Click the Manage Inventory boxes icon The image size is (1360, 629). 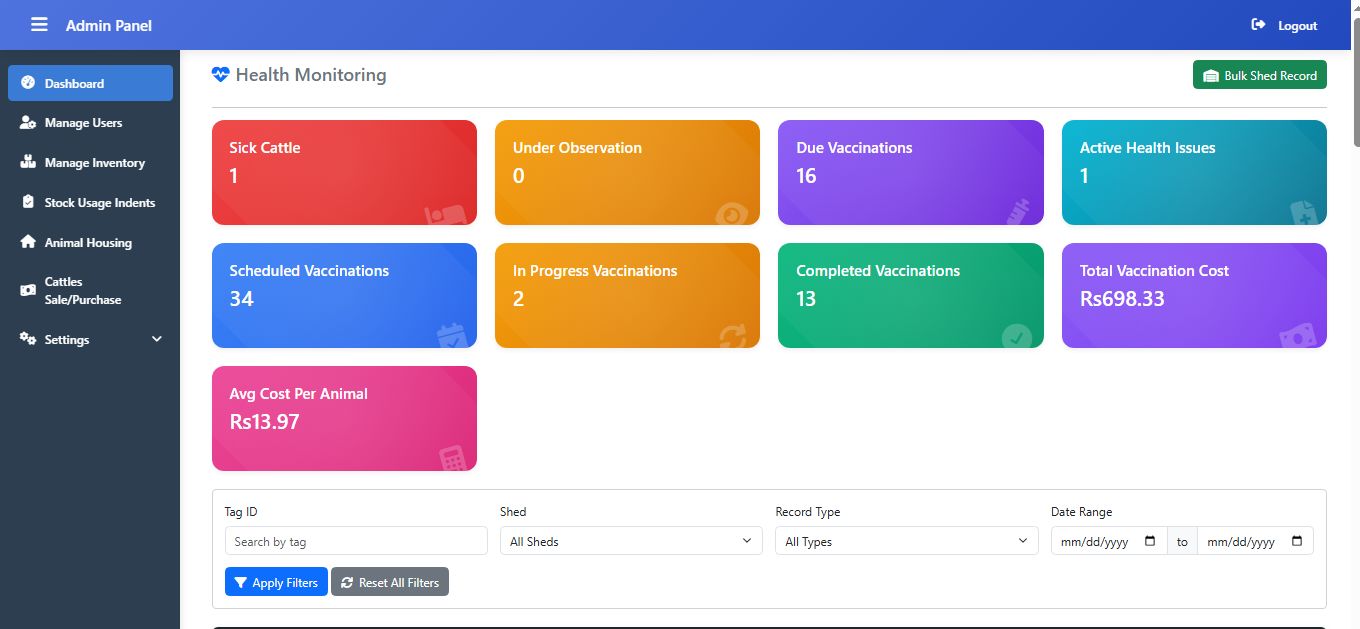[x=28, y=163]
